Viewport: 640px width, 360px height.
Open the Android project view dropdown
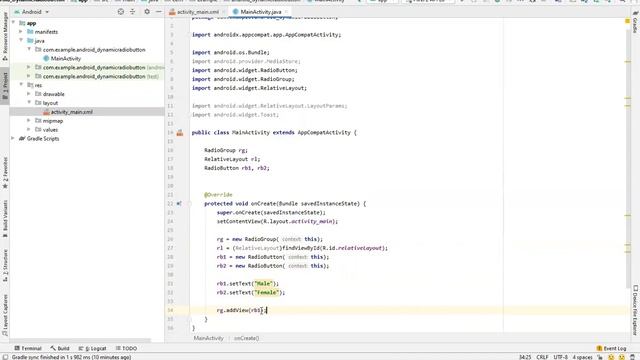tap(32, 12)
